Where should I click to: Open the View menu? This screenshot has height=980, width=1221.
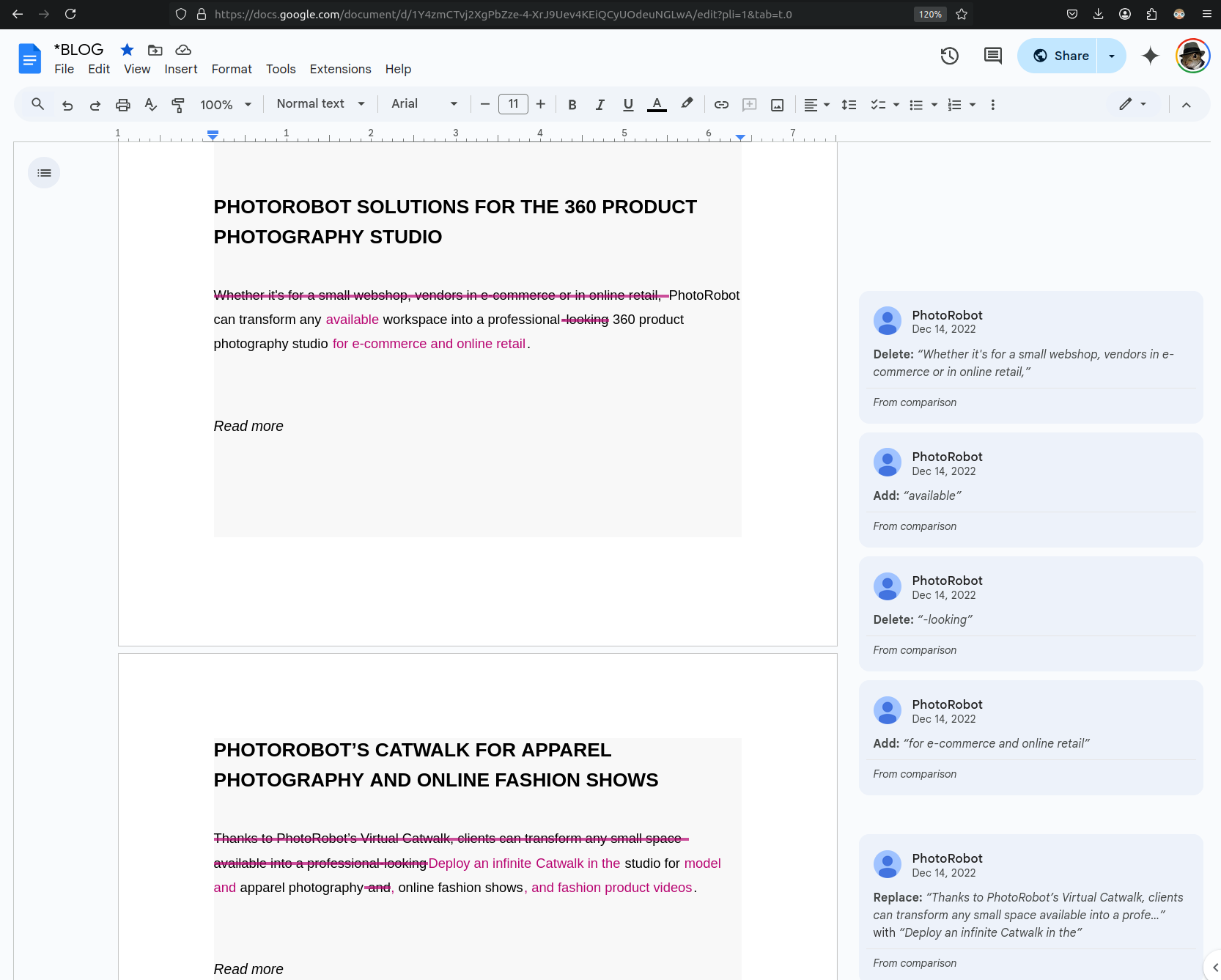[137, 69]
